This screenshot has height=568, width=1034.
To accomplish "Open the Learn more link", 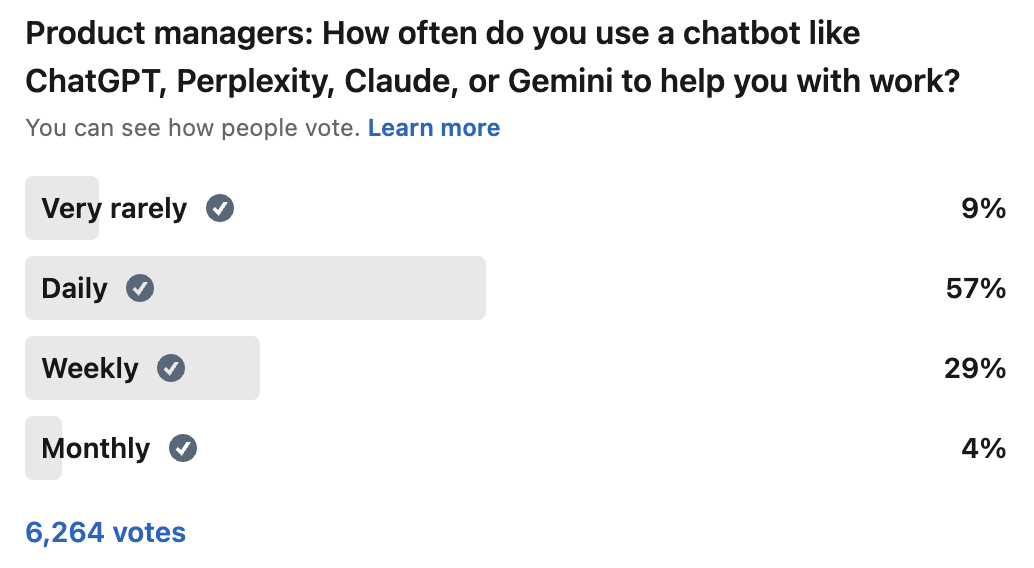I will pyautogui.click(x=434, y=127).
